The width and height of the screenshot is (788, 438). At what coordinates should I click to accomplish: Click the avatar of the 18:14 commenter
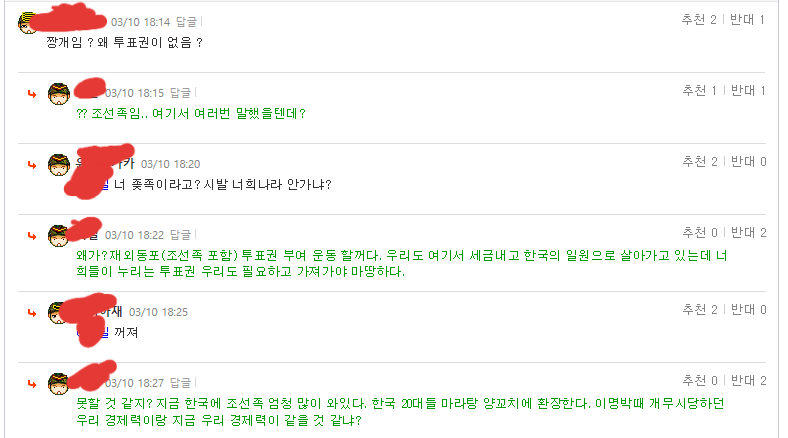click(x=28, y=24)
